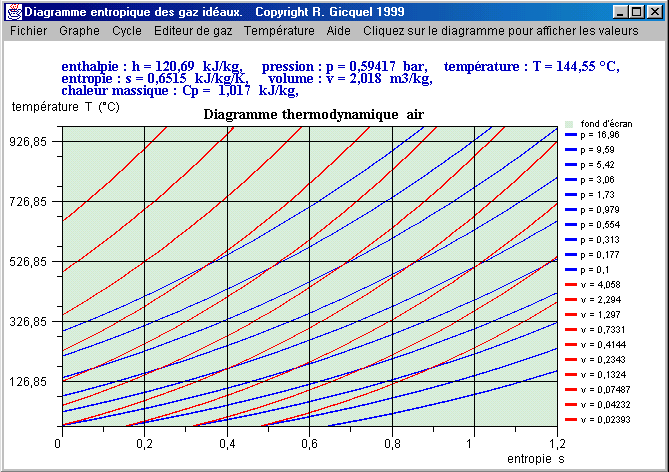Click the 0,6 entropy axis label
Image resolution: width=669 pixels, height=472 pixels.
tap(310, 444)
